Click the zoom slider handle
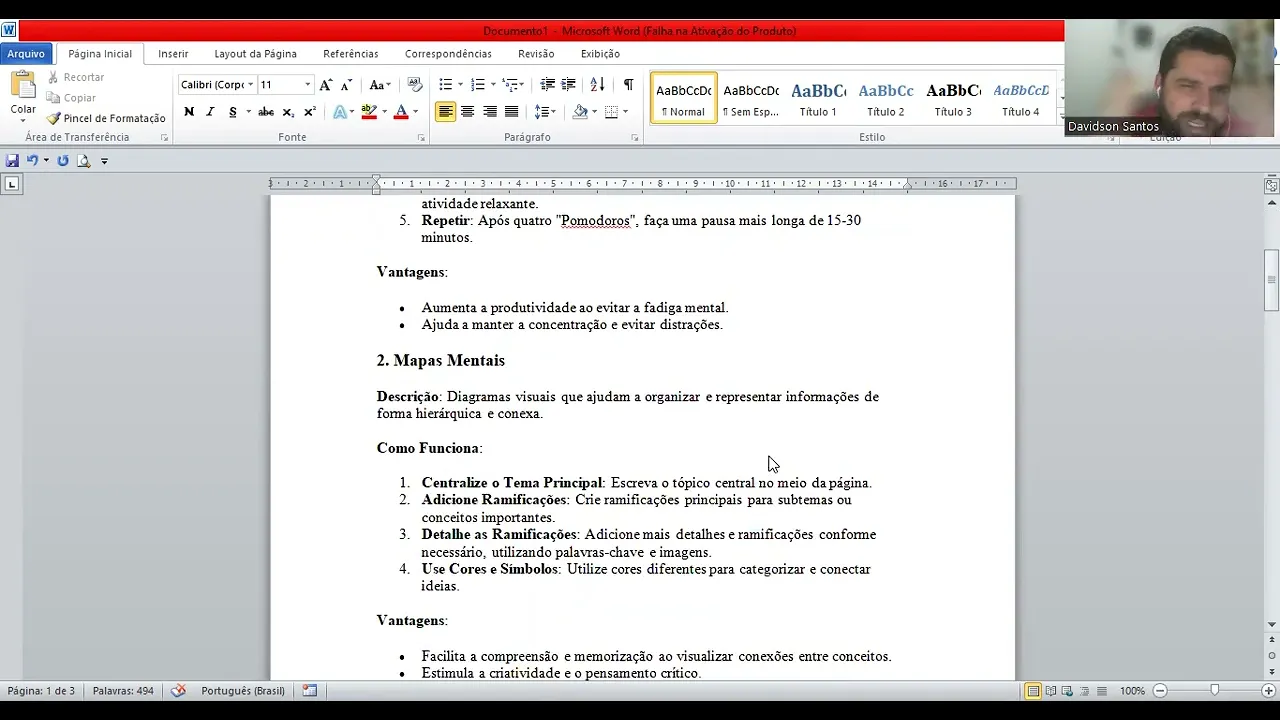1280x720 pixels. (1214, 691)
